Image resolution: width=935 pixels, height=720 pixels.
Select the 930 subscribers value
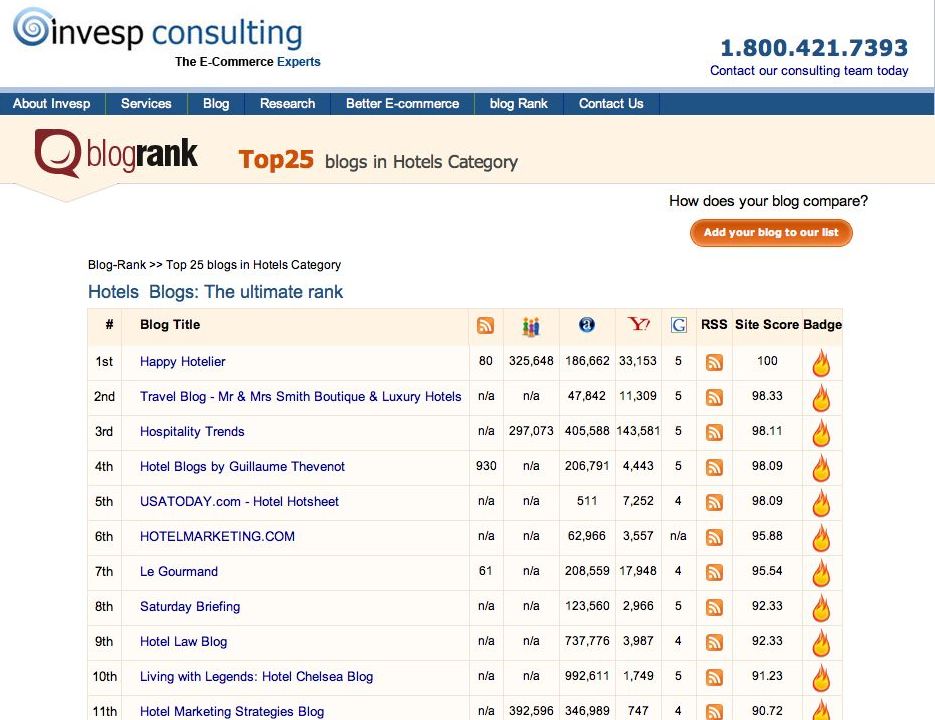pos(486,466)
